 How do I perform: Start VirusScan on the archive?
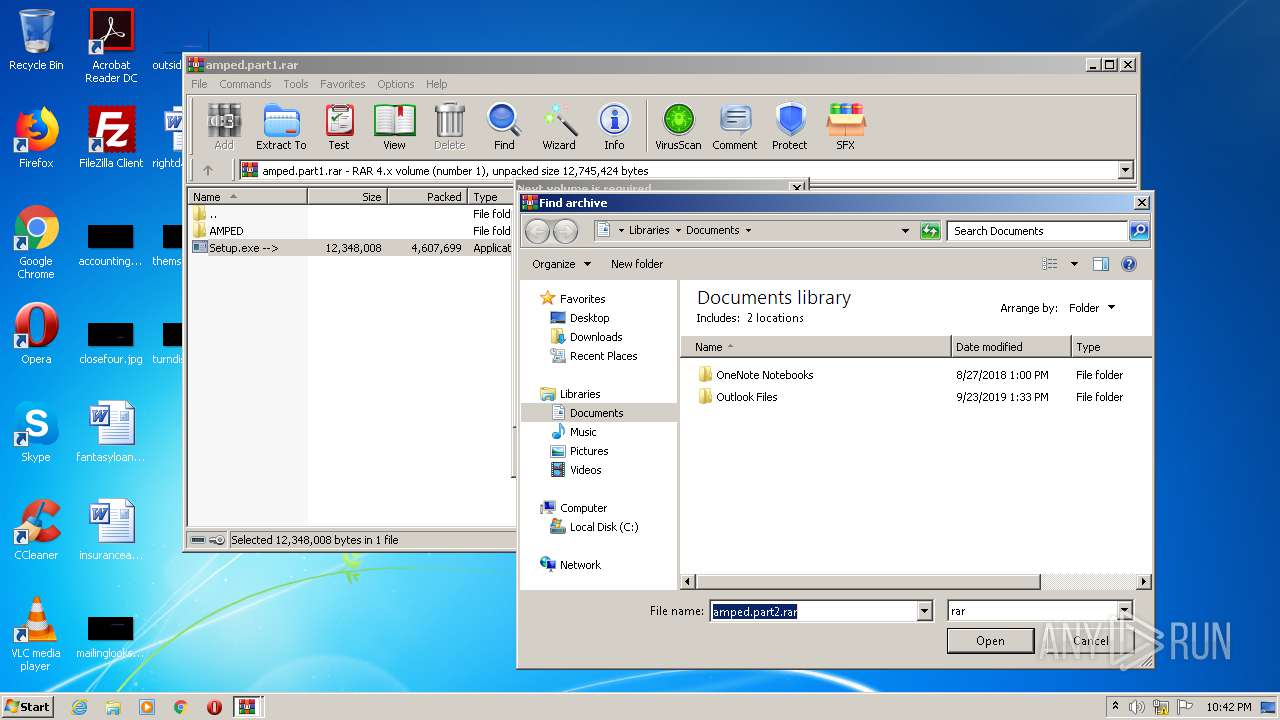(678, 127)
